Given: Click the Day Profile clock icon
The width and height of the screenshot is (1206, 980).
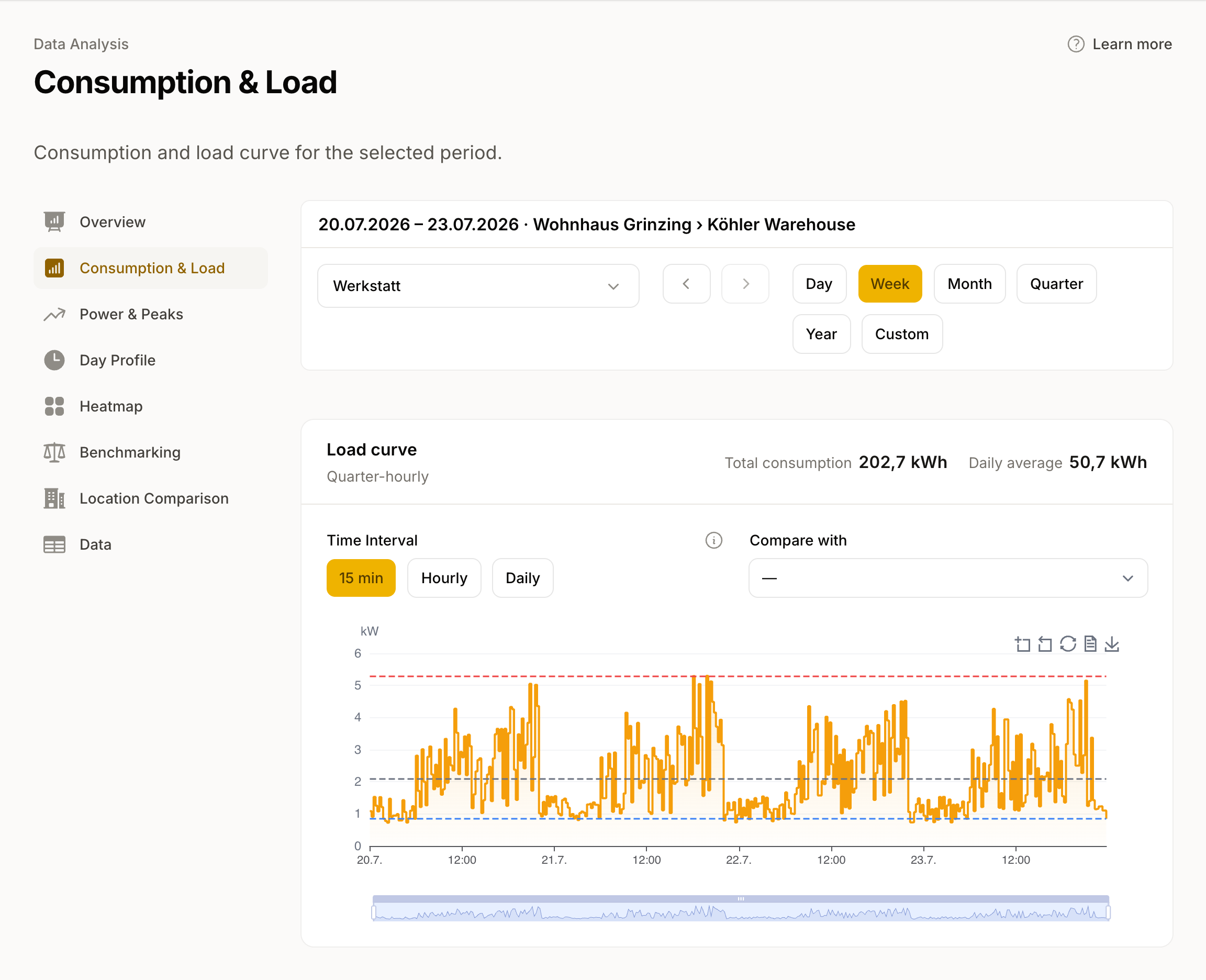Looking at the screenshot, I should [x=54, y=360].
